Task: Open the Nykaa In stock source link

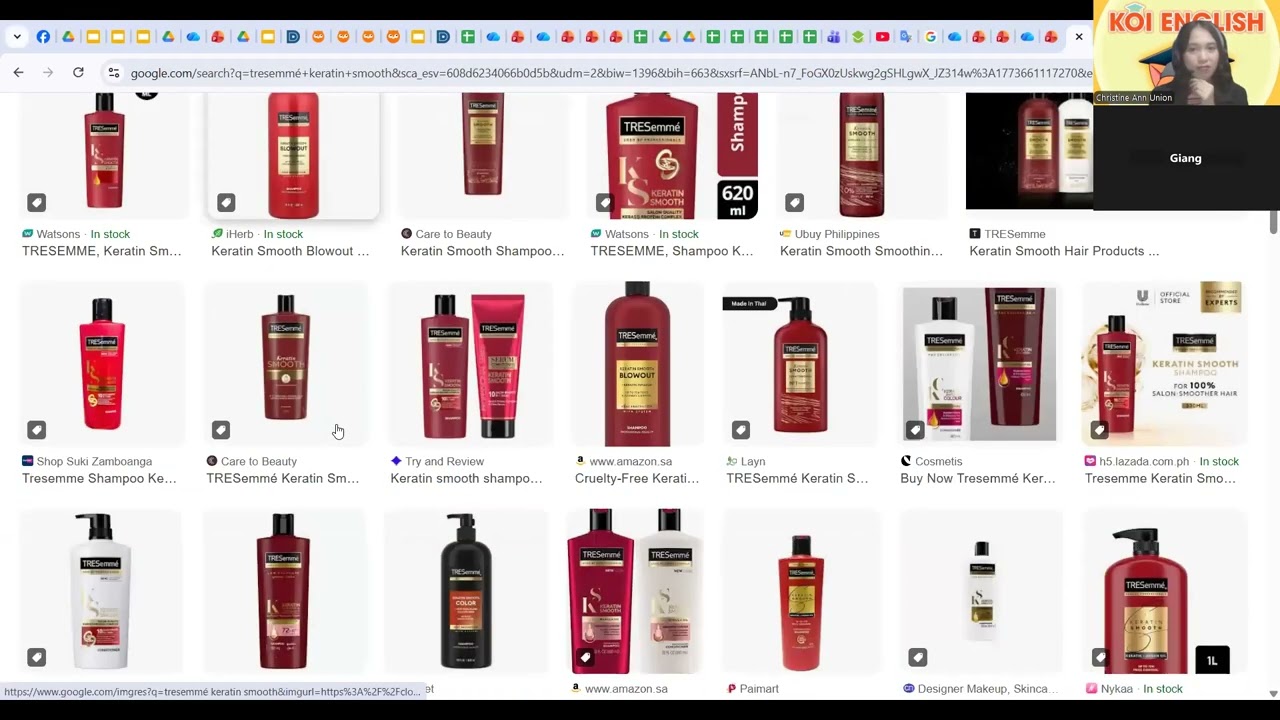Action: (x=1134, y=689)
